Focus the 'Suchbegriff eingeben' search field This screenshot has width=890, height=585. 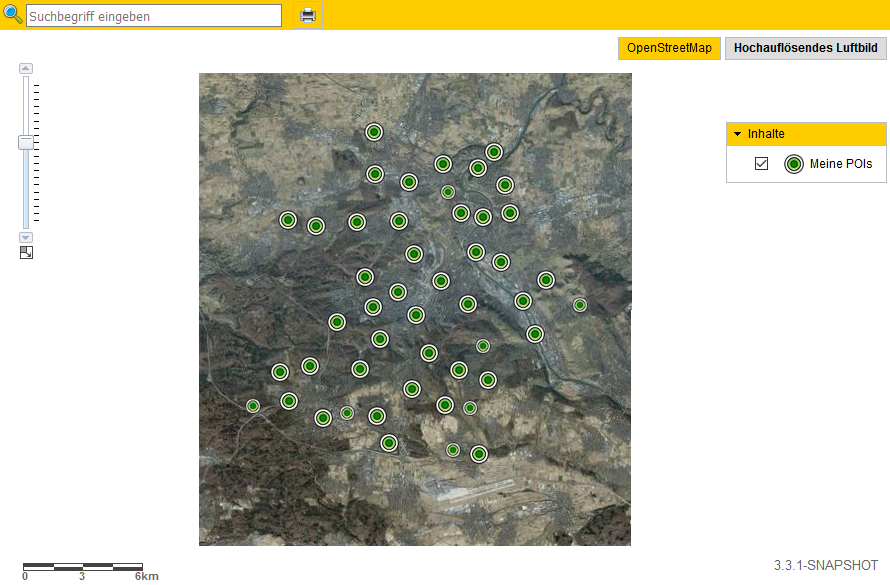tap(154, 16)
